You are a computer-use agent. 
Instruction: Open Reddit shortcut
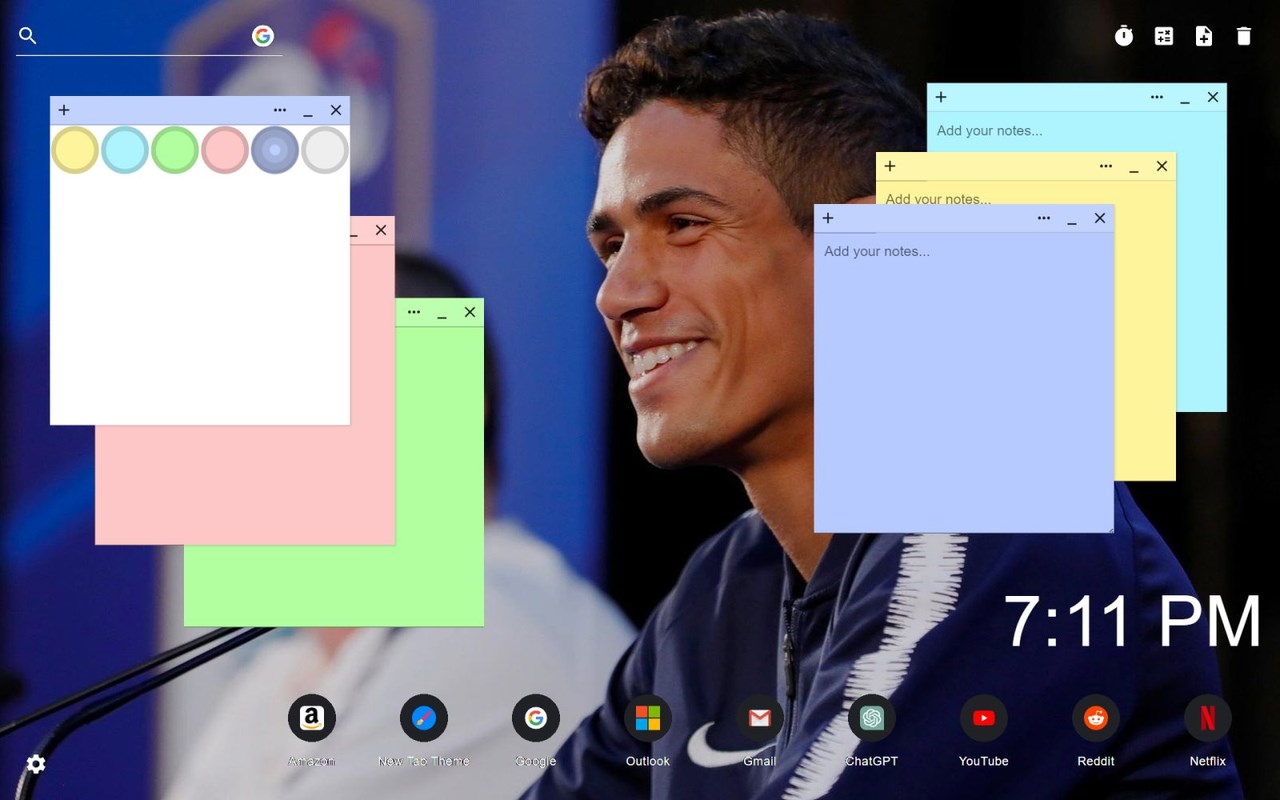coord(1096,718)
